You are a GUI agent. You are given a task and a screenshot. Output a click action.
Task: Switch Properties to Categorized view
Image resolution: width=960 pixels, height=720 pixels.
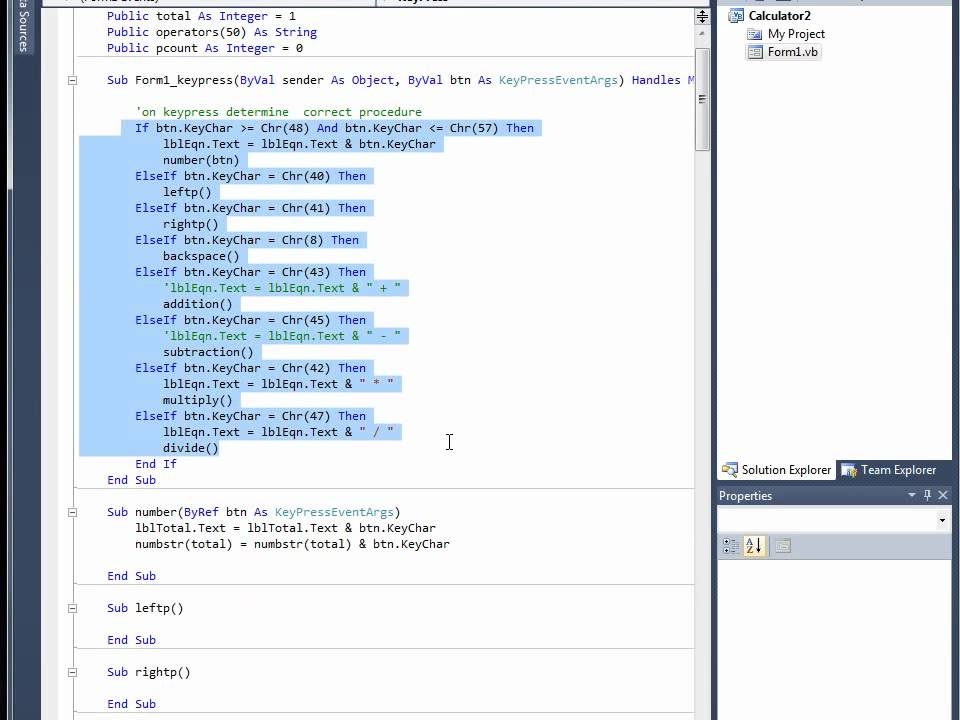[730, 546]
